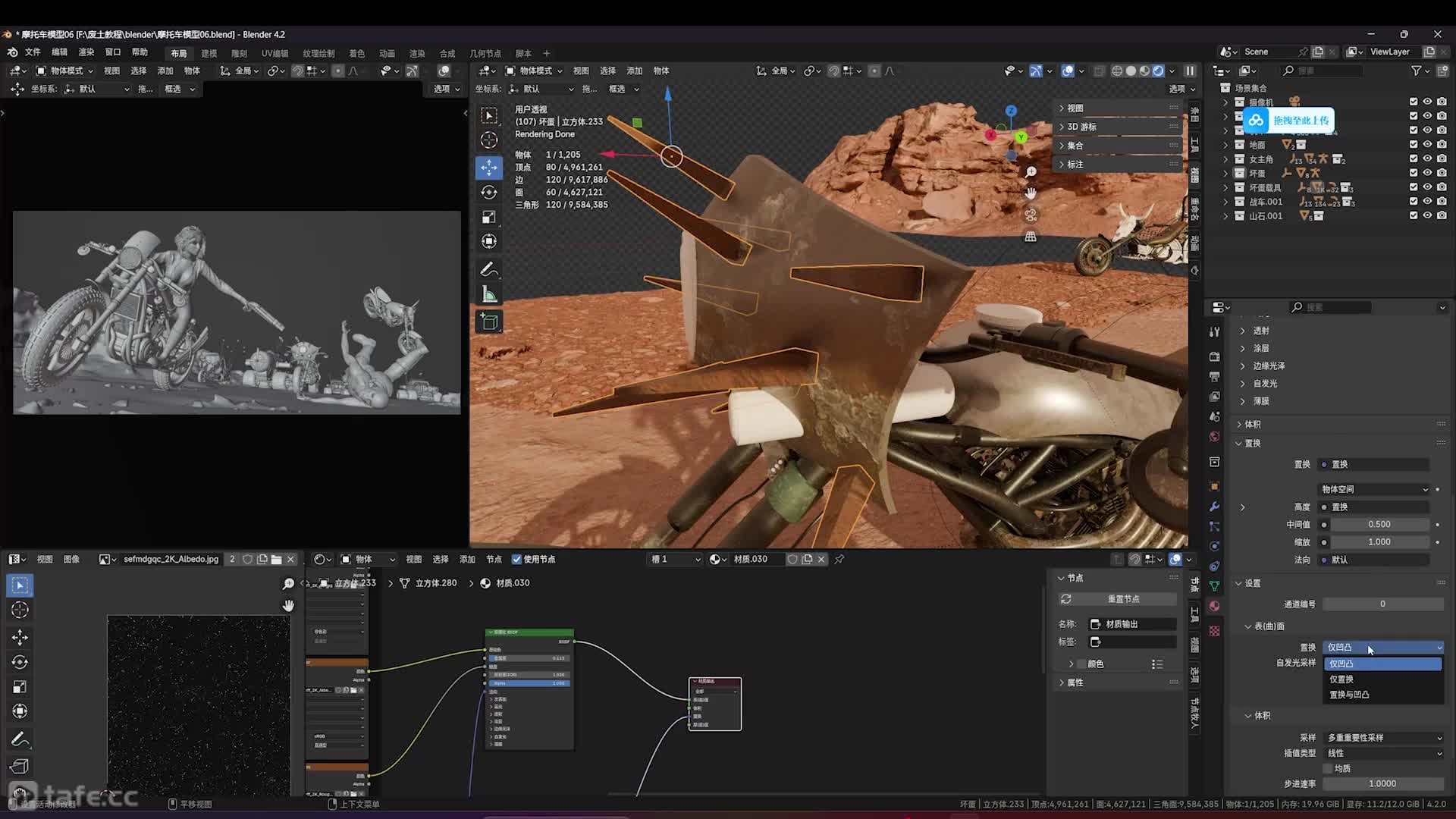
Task: Switch viewport to wireframe shading
Action: [1117, 71]
